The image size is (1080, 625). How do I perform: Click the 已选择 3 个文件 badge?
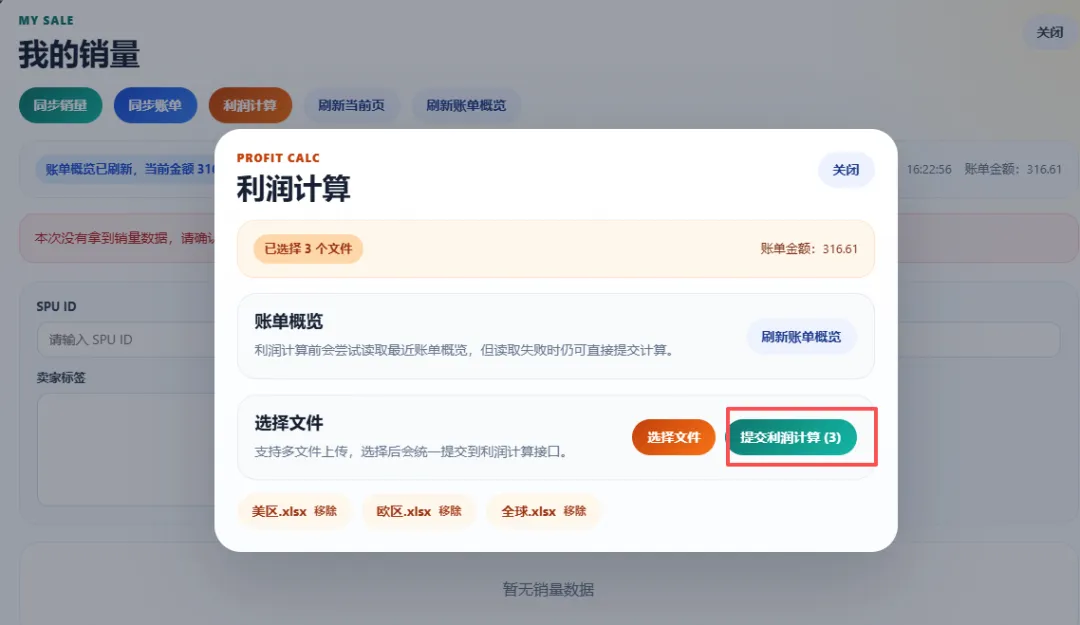click(308, 249)
